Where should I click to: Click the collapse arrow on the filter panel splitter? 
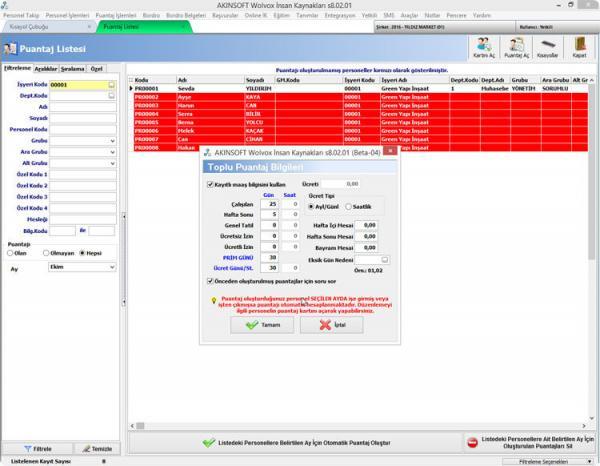[x=124, y=217]
